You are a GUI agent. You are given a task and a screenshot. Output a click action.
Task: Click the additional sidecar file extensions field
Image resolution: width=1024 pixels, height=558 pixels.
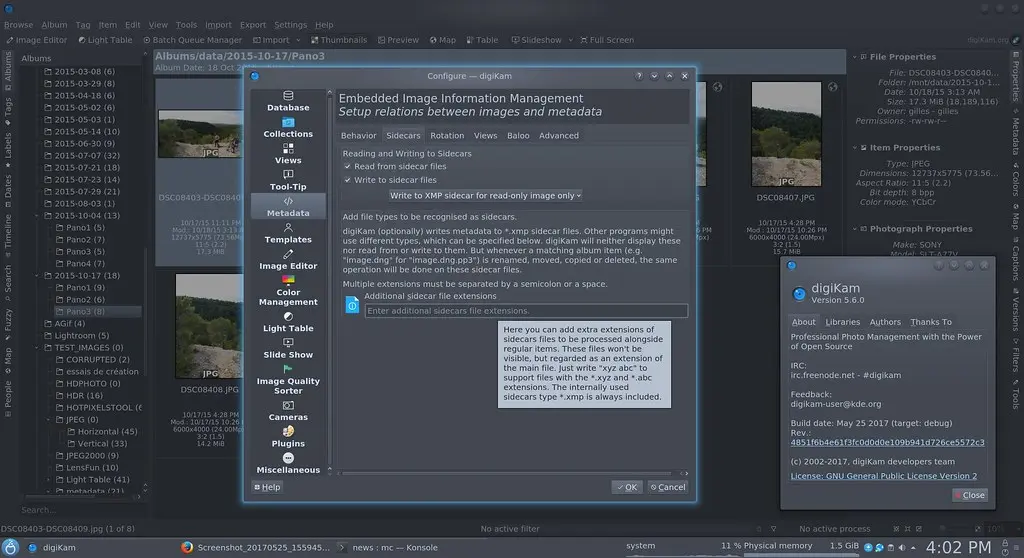(526, 311)
